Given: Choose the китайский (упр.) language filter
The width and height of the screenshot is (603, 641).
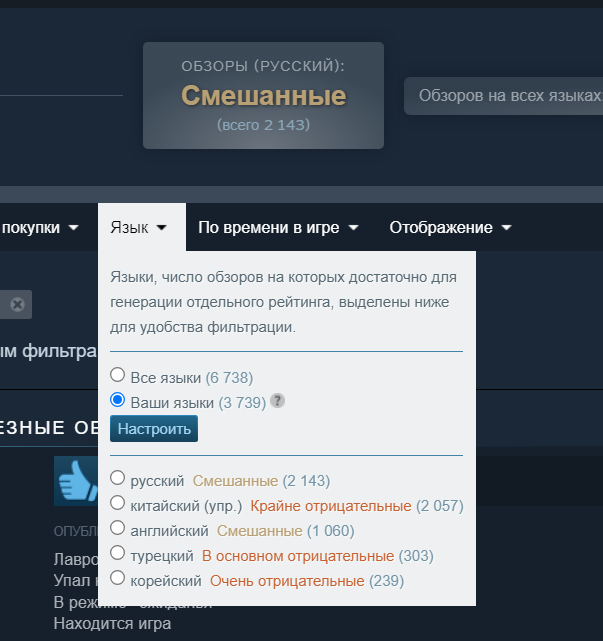Looking at the screenshot, I should pos(117,503).
